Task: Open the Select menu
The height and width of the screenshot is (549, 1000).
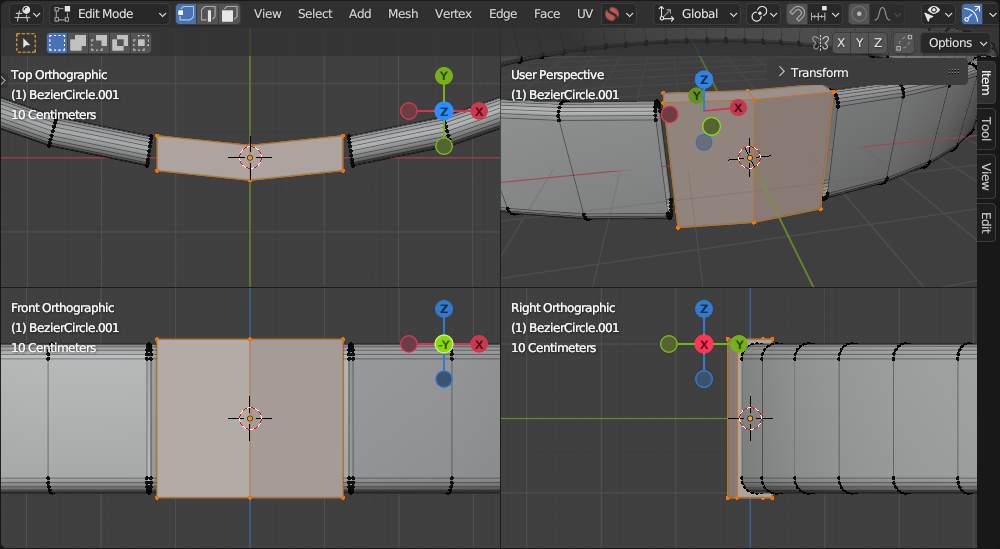Action: point(315,13)
